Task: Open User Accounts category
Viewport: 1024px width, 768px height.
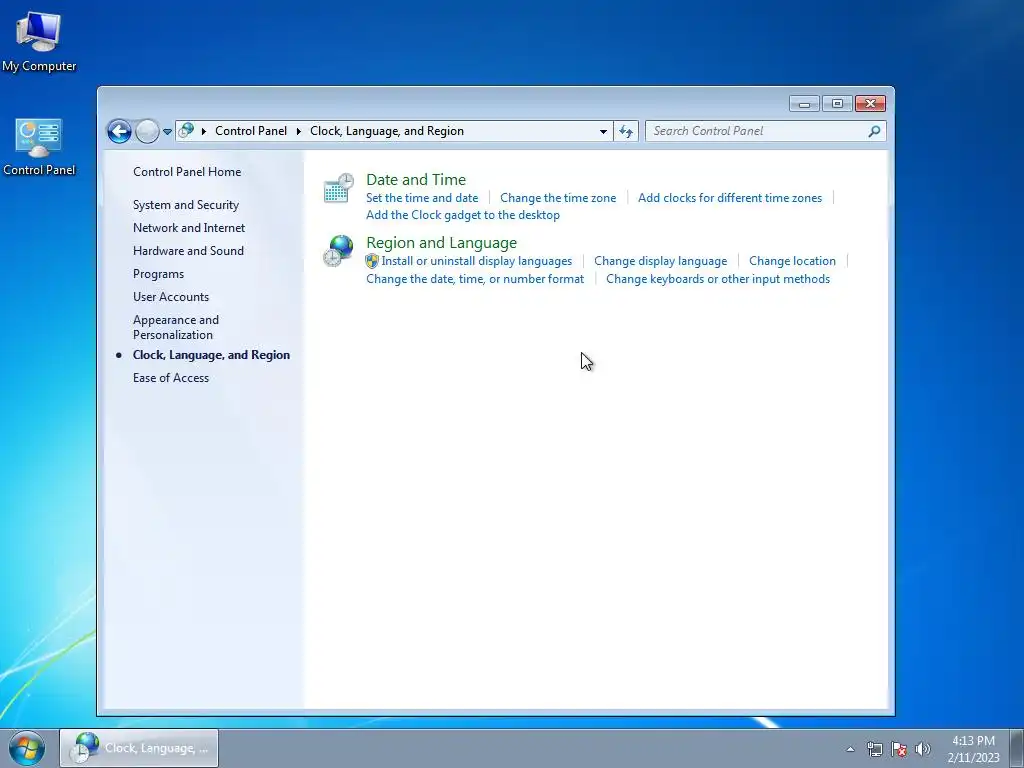Action: (170, 297)
